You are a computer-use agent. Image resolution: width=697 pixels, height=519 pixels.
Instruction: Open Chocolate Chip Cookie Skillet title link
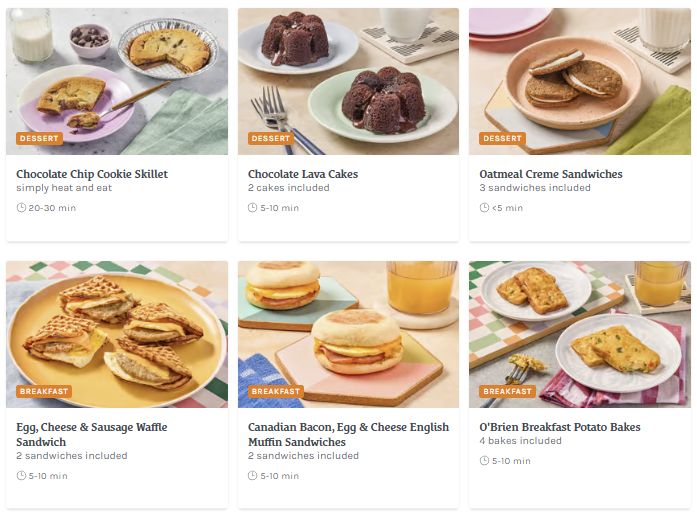[x=92, y=174]
